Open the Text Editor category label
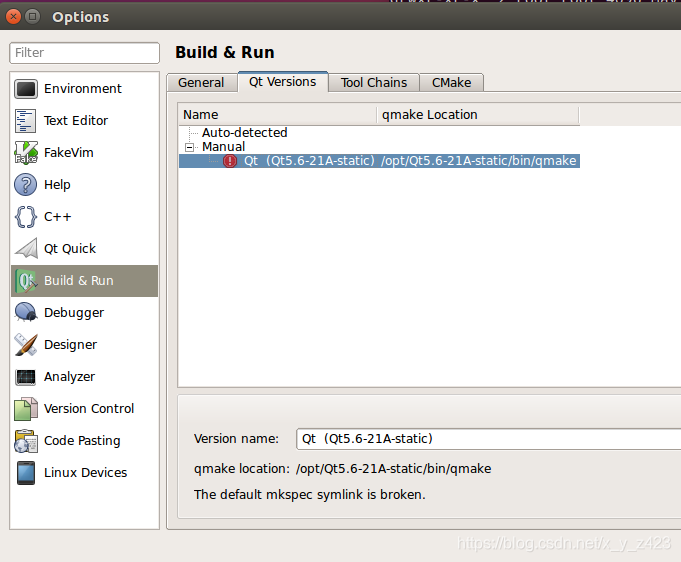The width and height of the screenshot is (681, 562). (x=76, y=121)
